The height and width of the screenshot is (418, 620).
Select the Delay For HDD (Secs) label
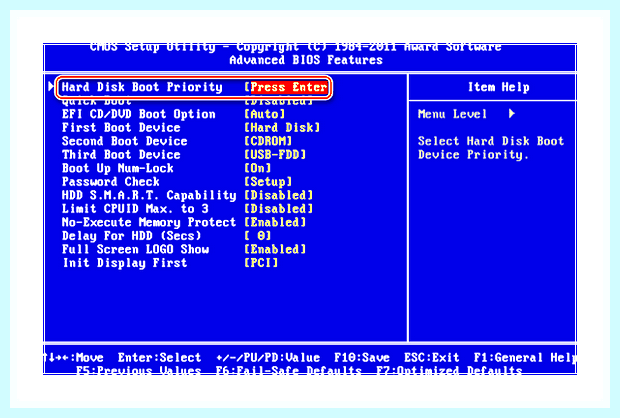tap(132, 236)
